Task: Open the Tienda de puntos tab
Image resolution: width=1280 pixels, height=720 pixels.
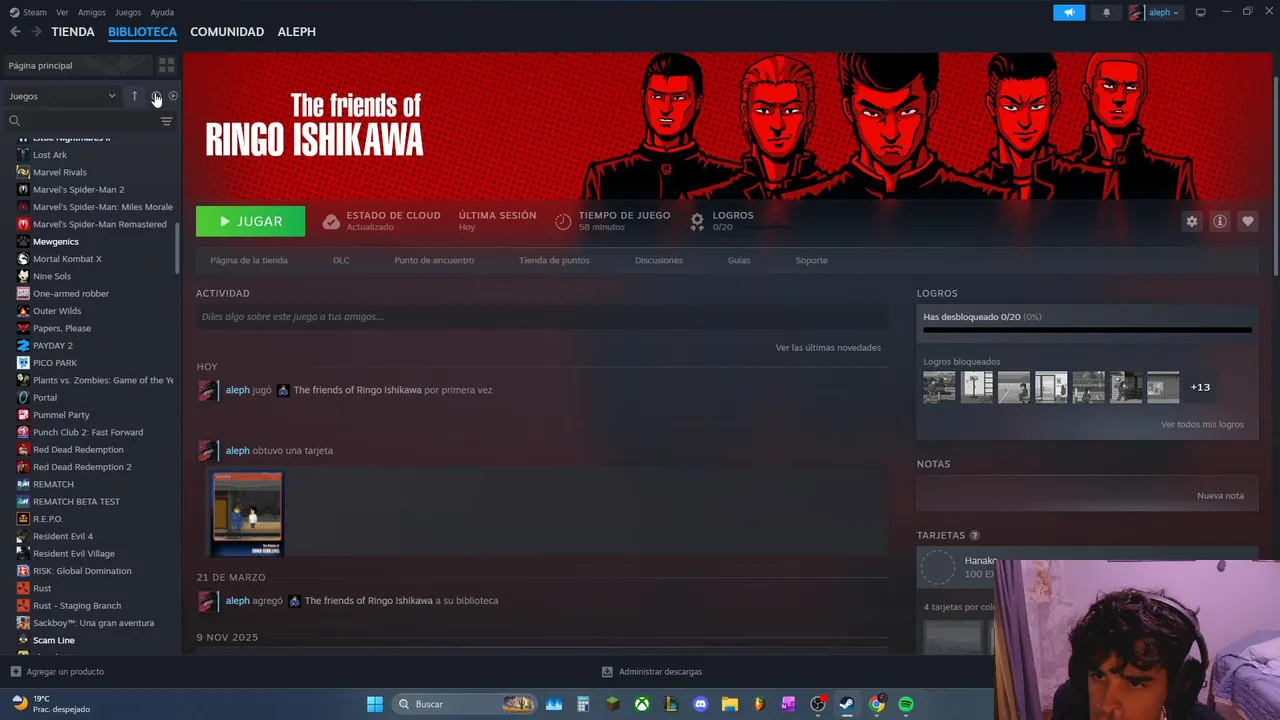Action: pos(554,260)
